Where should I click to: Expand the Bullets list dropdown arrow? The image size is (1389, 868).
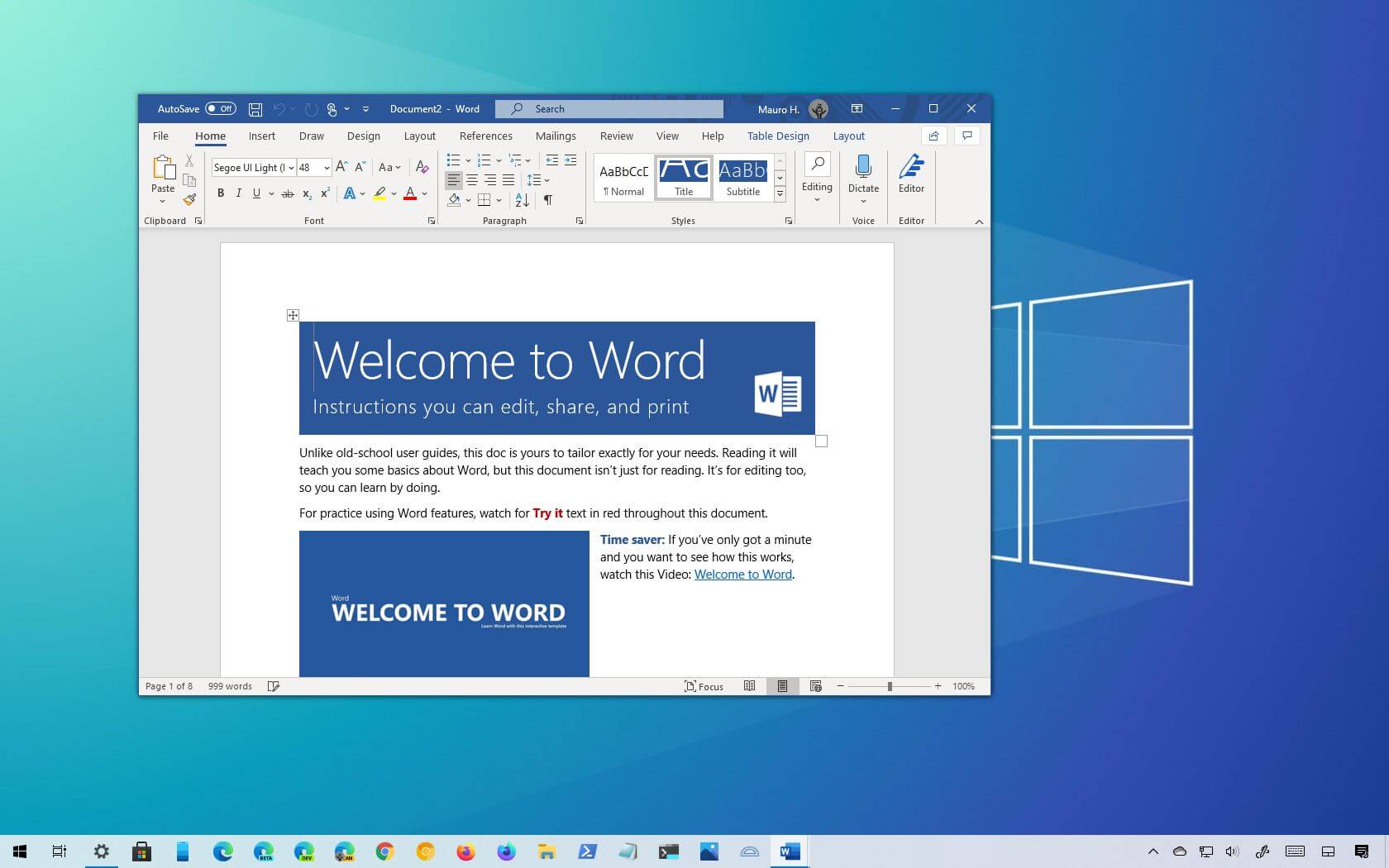click(x=468, y=161)
